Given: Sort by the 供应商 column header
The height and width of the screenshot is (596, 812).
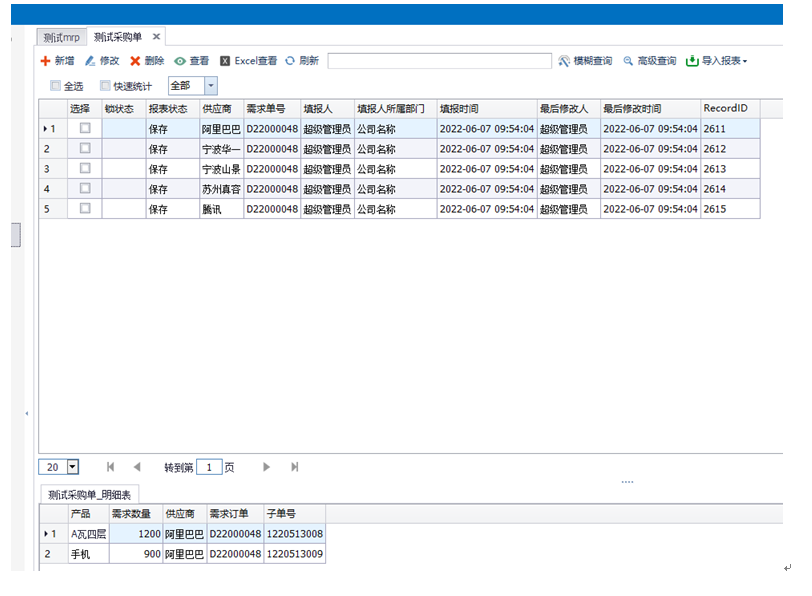Looking at the screenshot, I should (x=217, y=108).
